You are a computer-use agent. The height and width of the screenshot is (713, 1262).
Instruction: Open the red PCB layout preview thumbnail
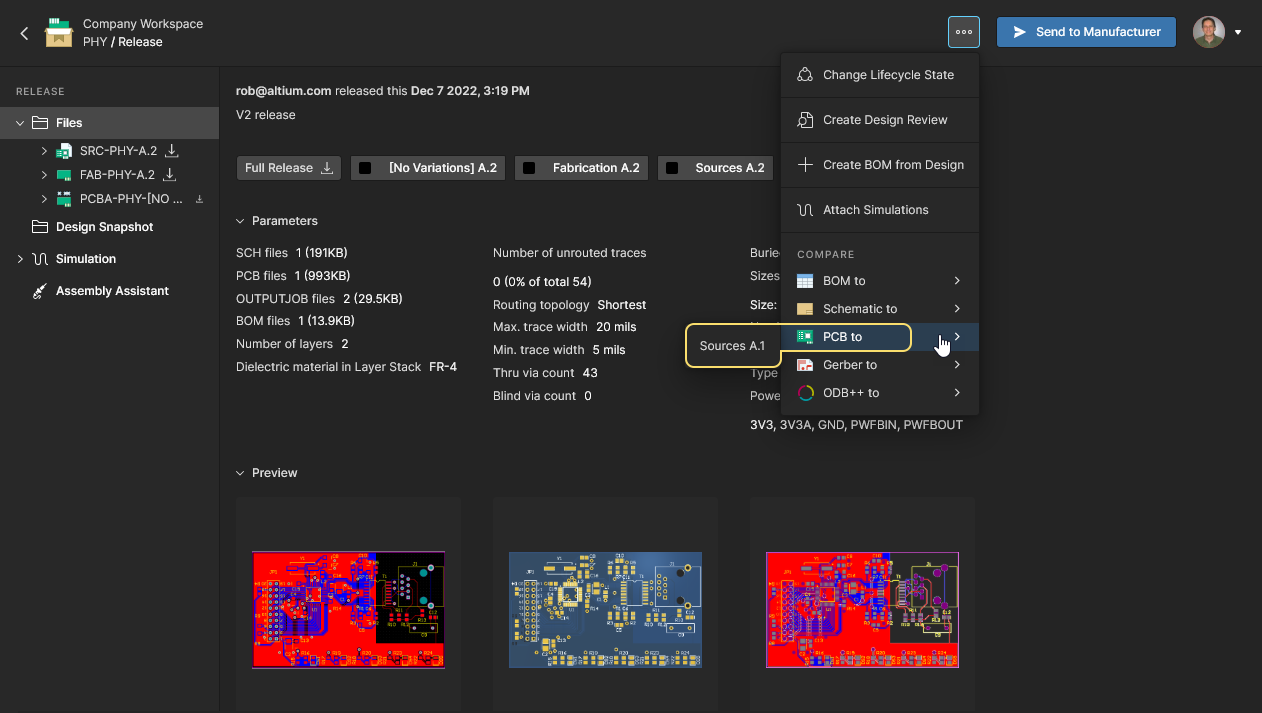pos(348,609)
